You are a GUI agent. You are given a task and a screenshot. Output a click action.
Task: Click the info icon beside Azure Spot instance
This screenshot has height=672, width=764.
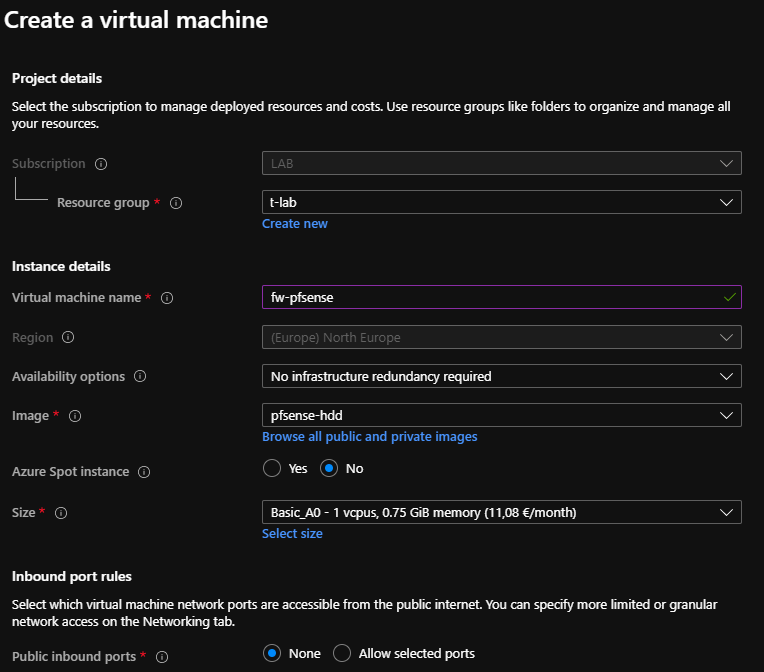pyautogui.click(x=144, y=471)
